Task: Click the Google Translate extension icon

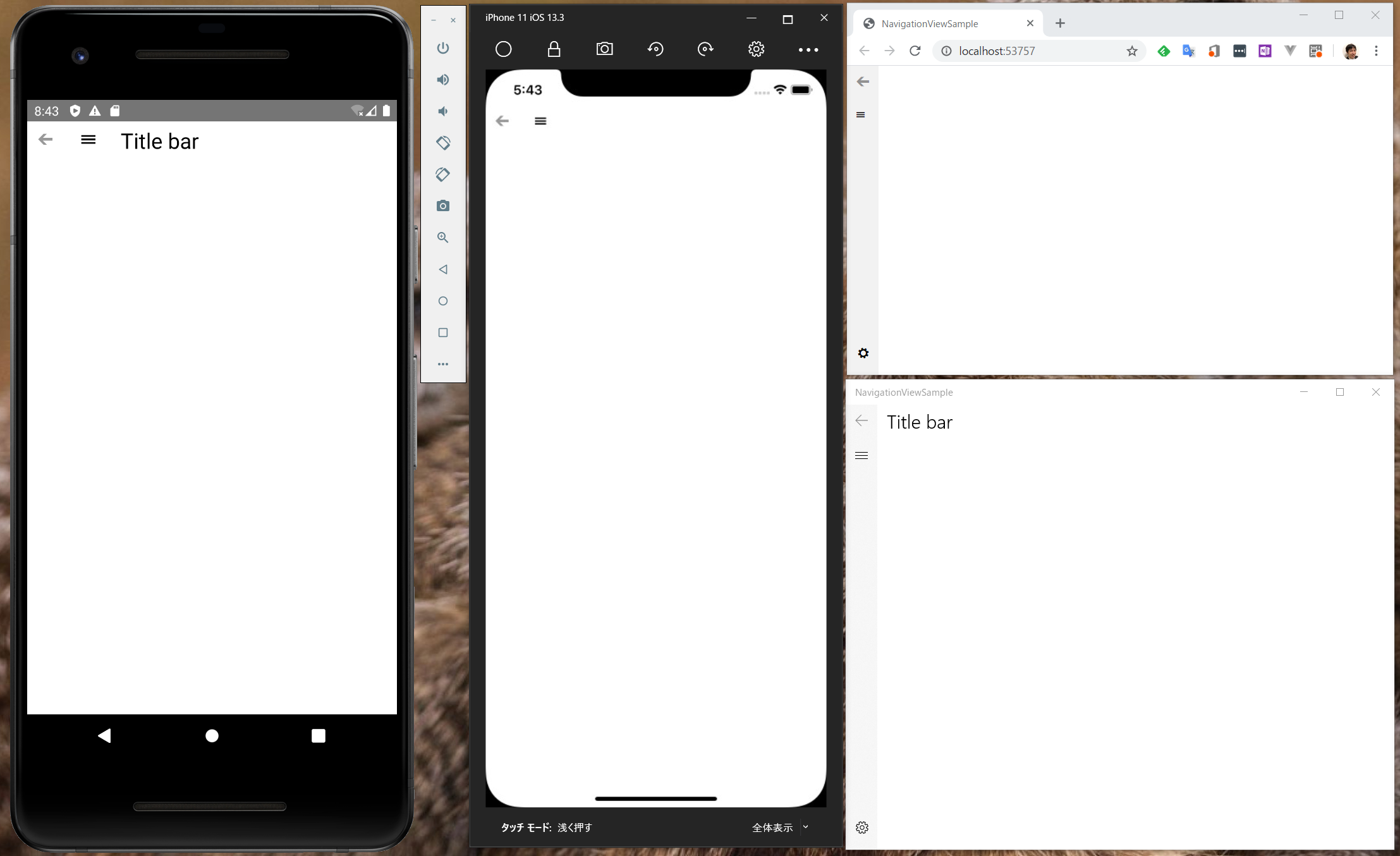Action: (1188, 51)
